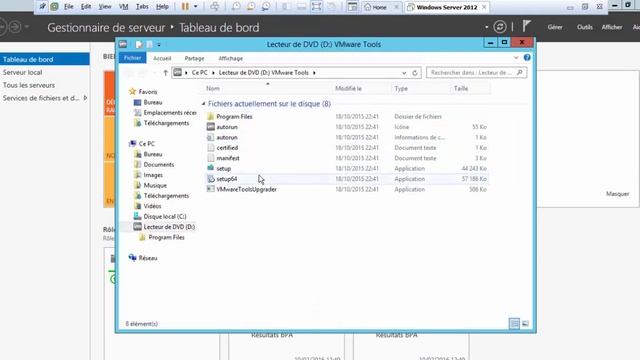Viewport: 640px width, 360px height.
Task: Select the autorun icon file (55 Ko)
Action: (x=227, y=127)
